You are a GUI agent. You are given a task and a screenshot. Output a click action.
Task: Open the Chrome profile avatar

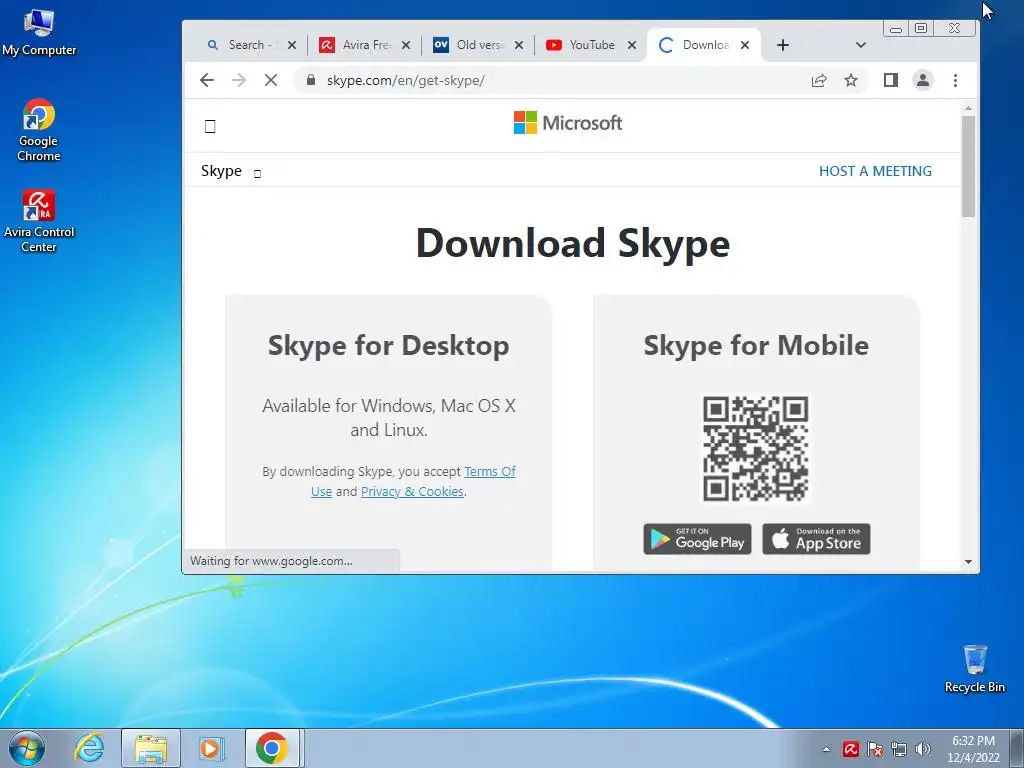922,80
